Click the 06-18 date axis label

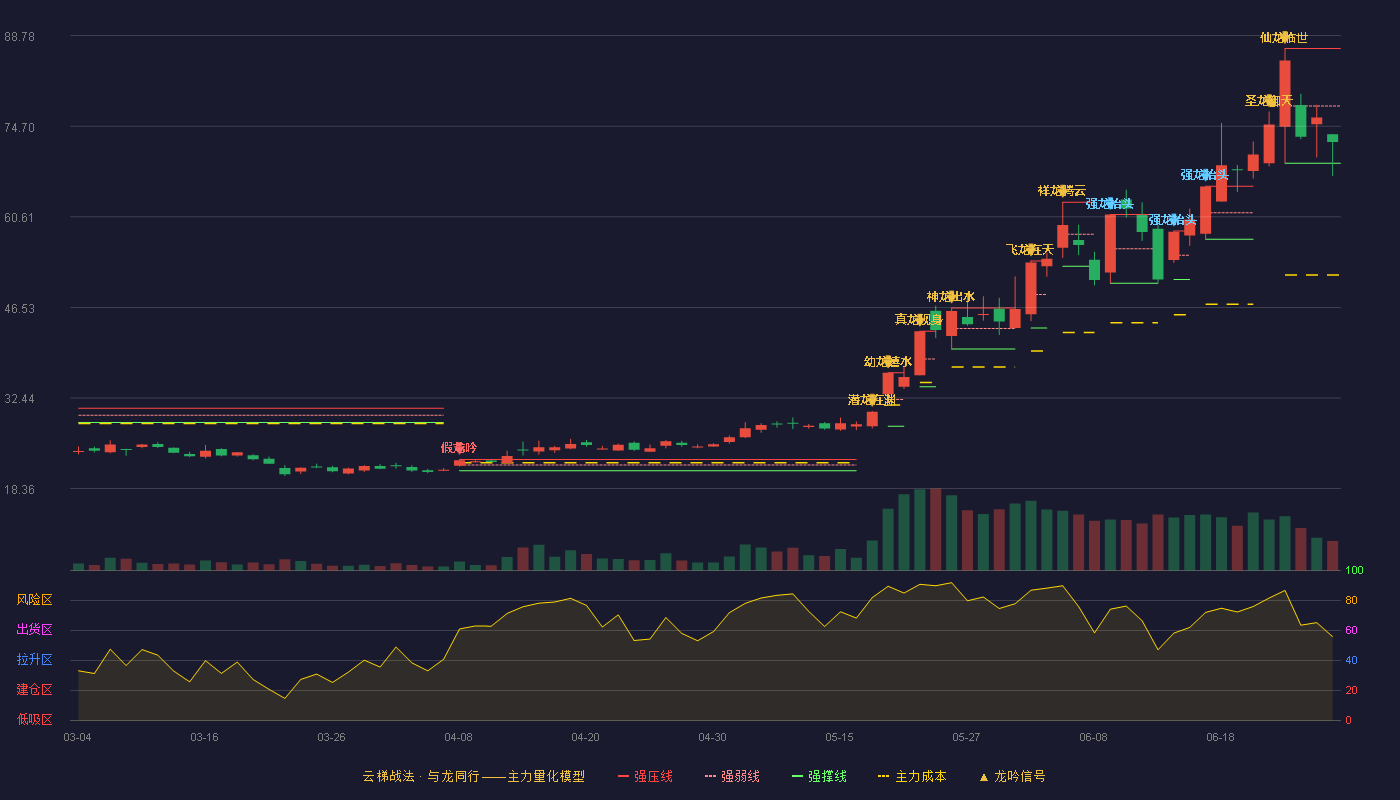[1220, 737]
